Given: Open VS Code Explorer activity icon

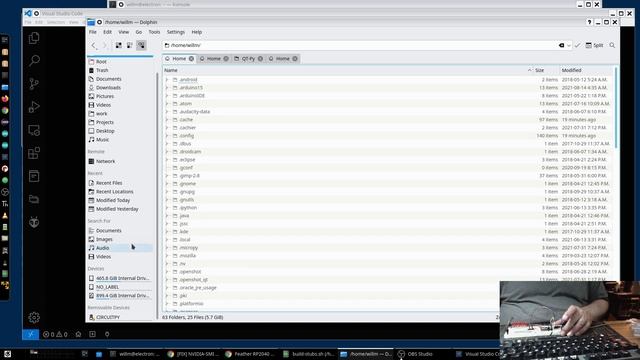Looking at the screenshot, I should 34,38.
